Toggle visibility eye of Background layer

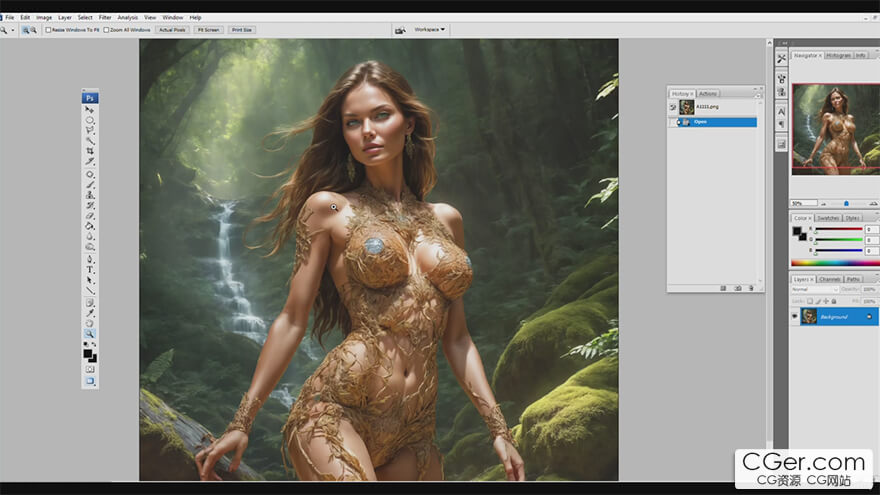[x=794, y=317]
